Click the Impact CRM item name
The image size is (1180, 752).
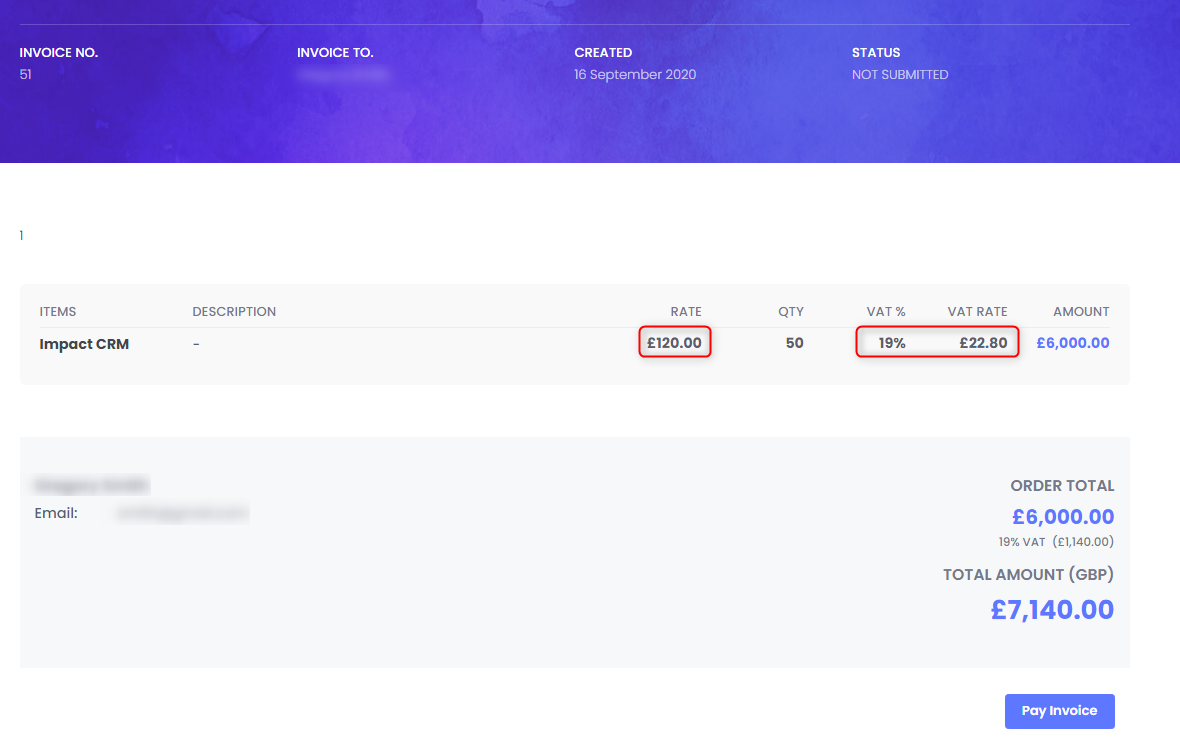coord(84,343)
